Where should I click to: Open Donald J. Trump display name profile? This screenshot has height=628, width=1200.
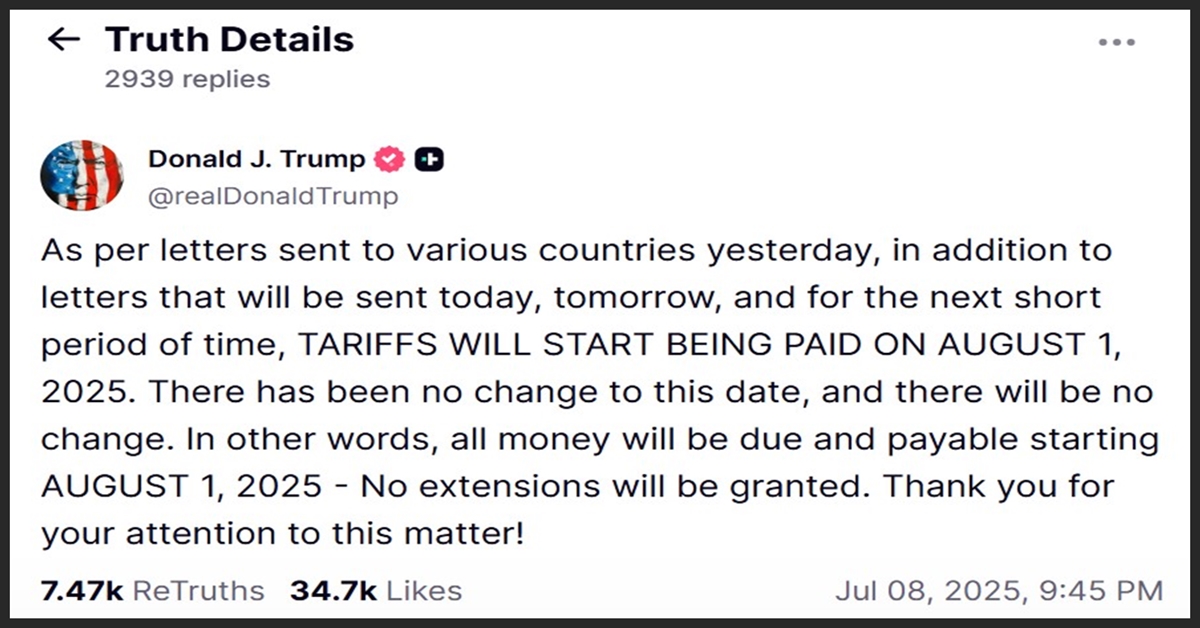[256, 159]
